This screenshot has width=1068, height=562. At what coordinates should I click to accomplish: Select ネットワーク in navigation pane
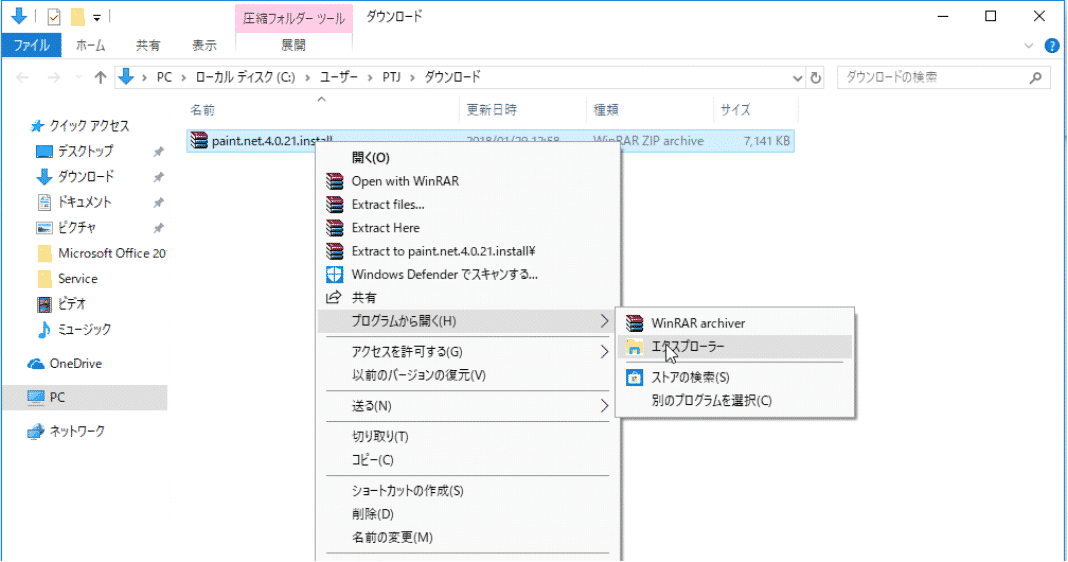pyautogui.click(x=77, y=431)
